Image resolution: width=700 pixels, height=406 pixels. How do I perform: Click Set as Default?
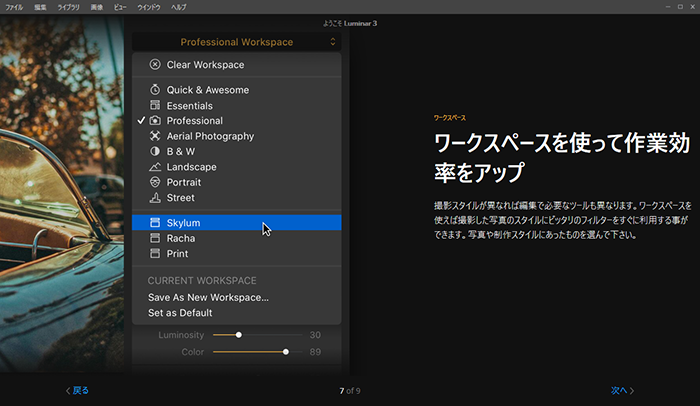point(180,313)
